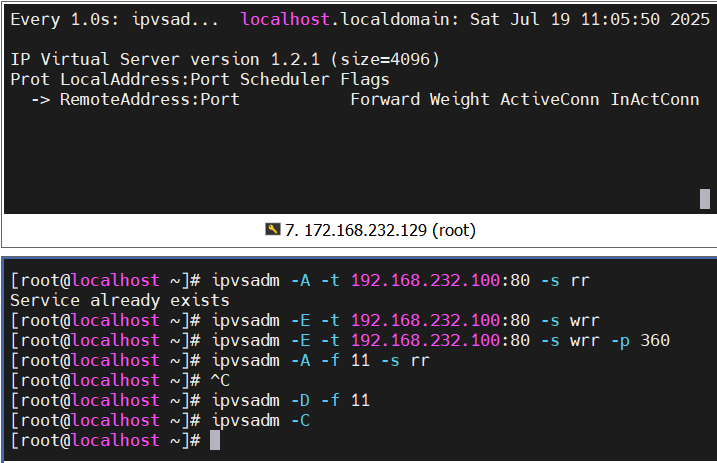Click the cursor at the last shell prompt
The height and width of the screenshot is (463, 717).
click(215, 441)
